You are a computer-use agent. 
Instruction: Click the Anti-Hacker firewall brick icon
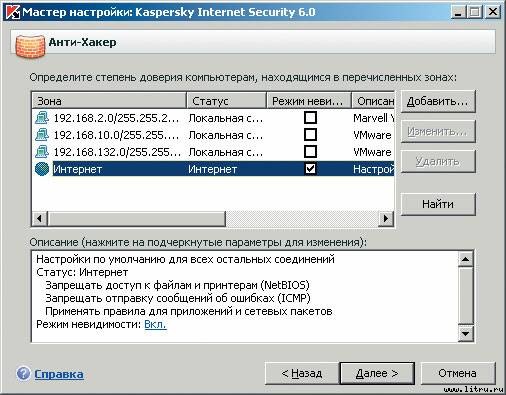(30, 46)
